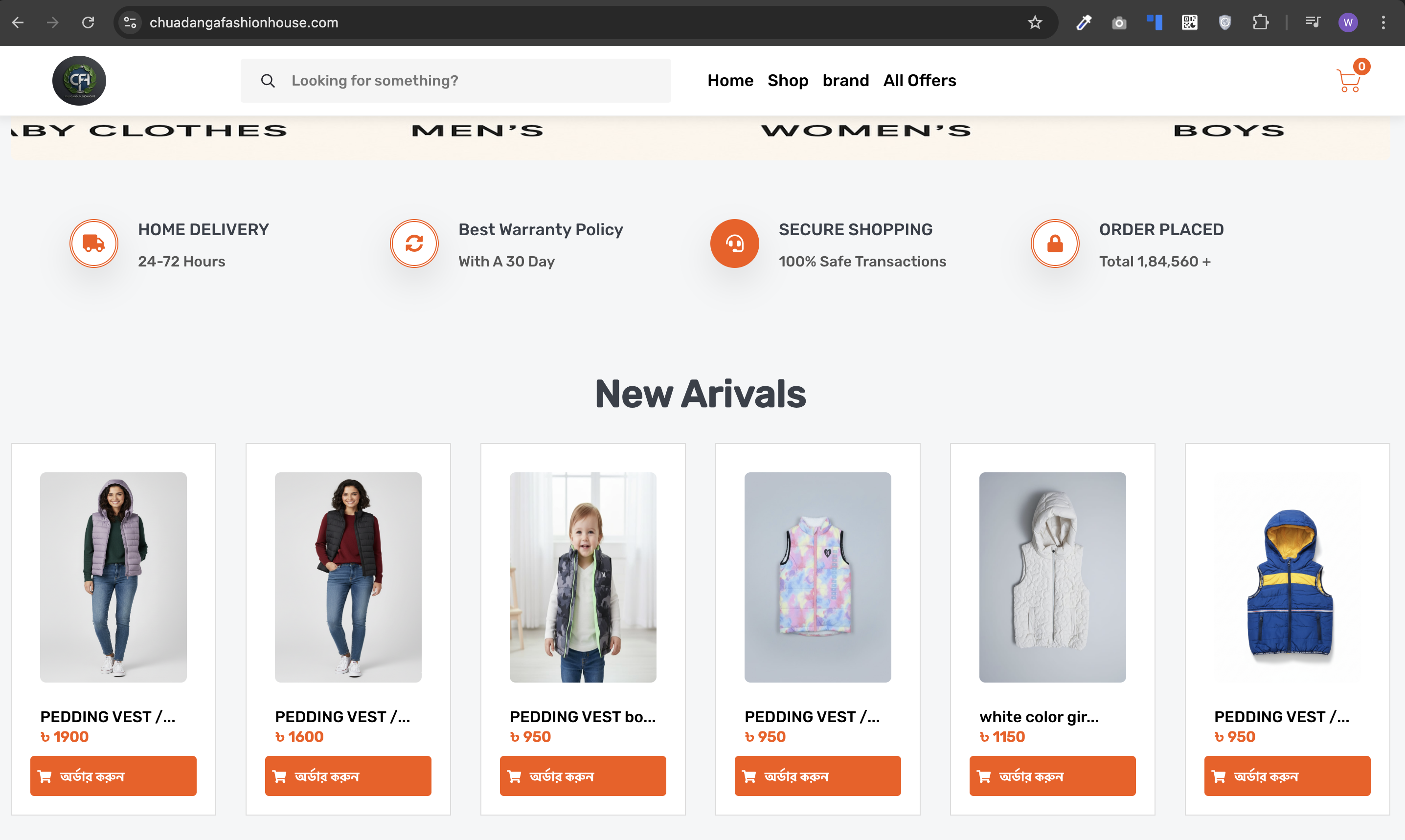
Task: Click the brand navigation link
Action: (845, 80)
